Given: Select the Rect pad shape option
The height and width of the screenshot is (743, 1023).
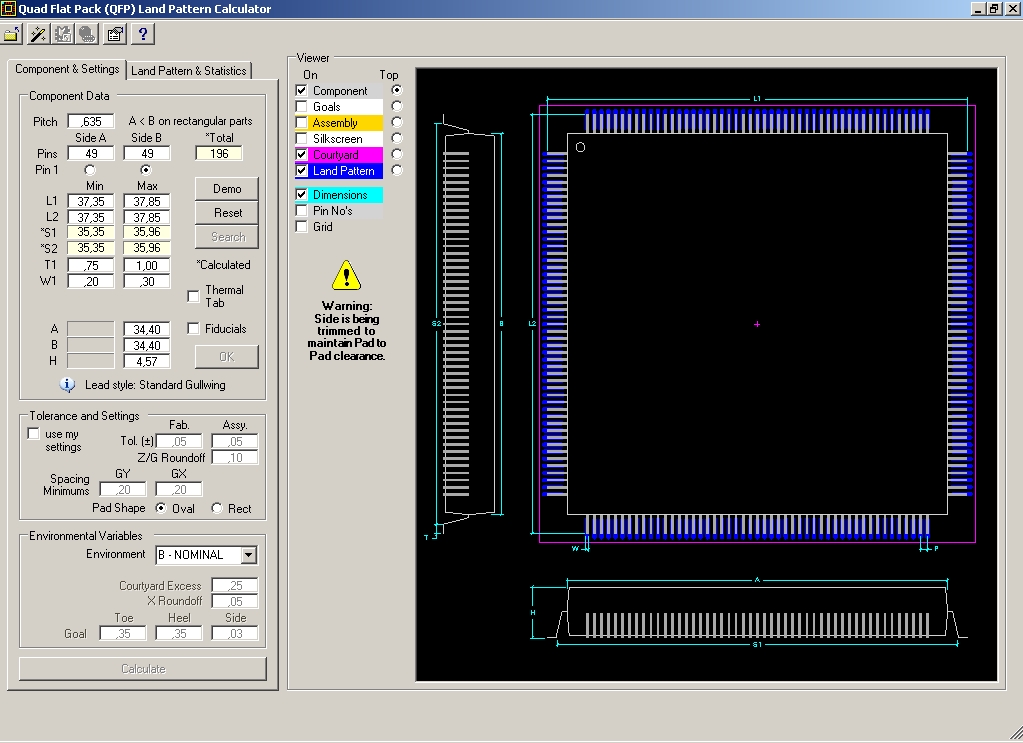Looking at the screenshot, I should pos(217,508).
